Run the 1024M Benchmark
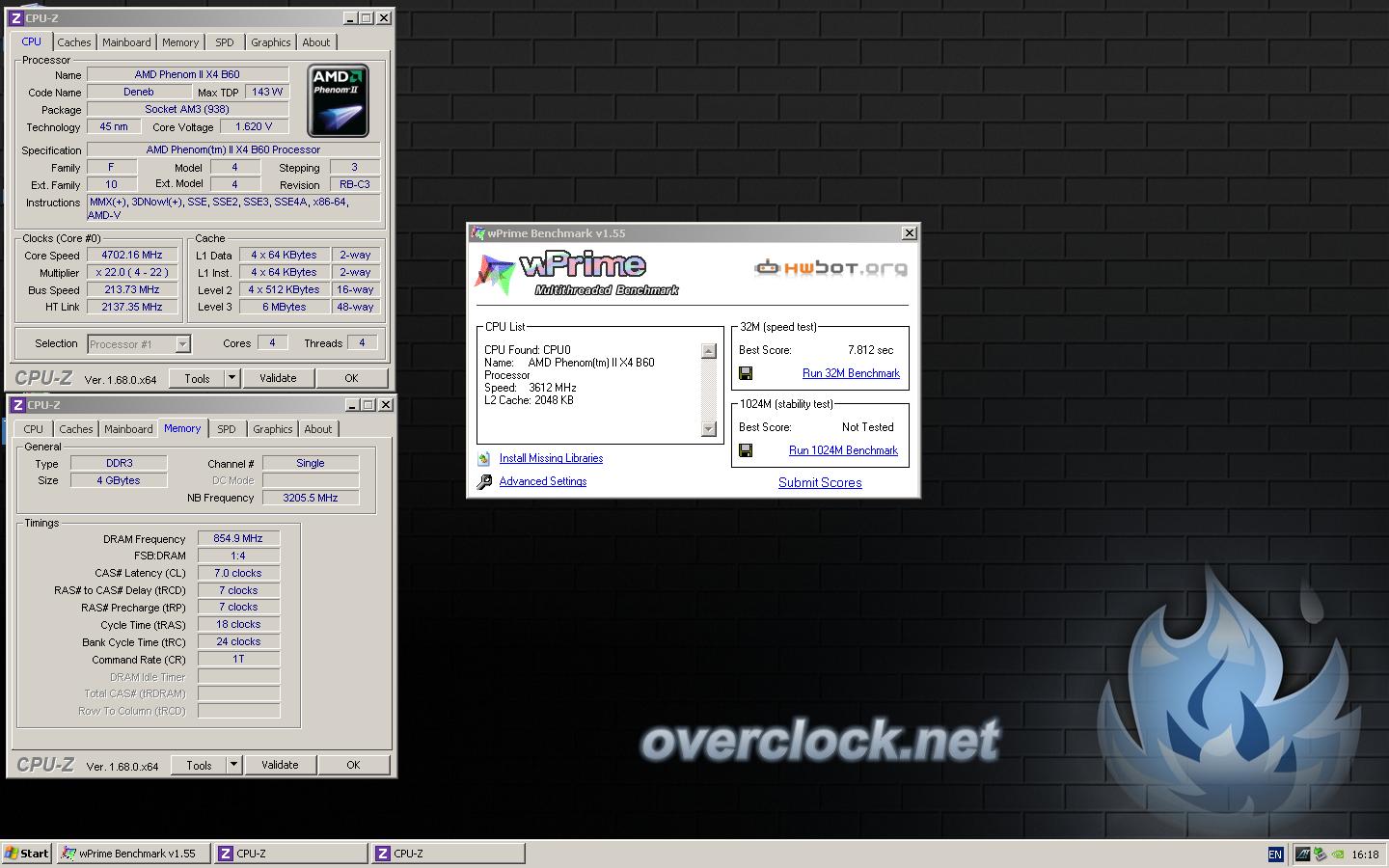This screenshot has width=1389, height=868. 843,450
